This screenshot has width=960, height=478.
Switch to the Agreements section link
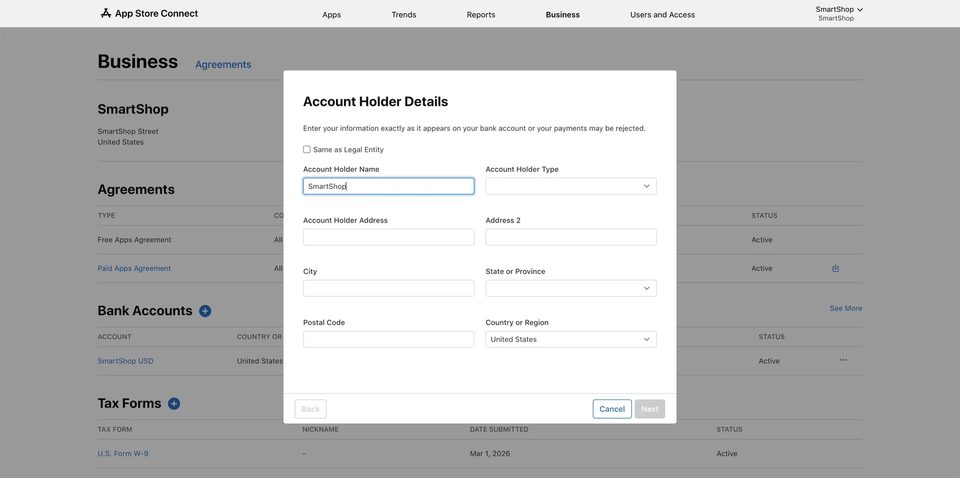click(x=223, y=64)
